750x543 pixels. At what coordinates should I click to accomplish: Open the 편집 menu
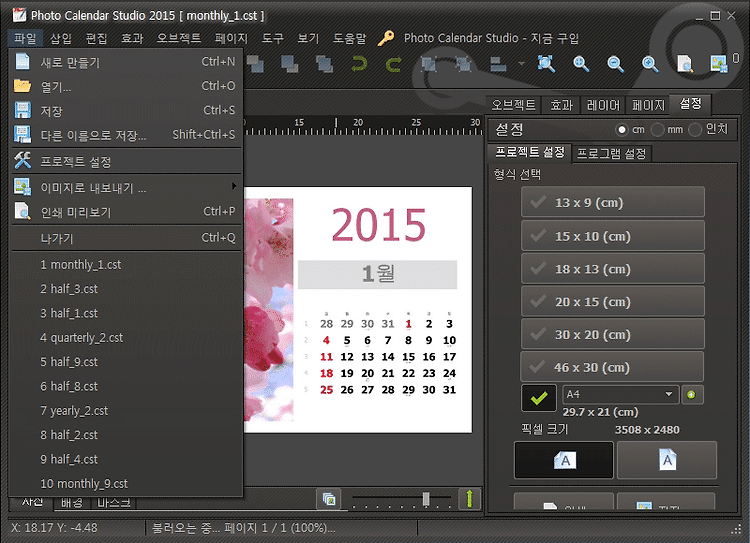point(96,38)
